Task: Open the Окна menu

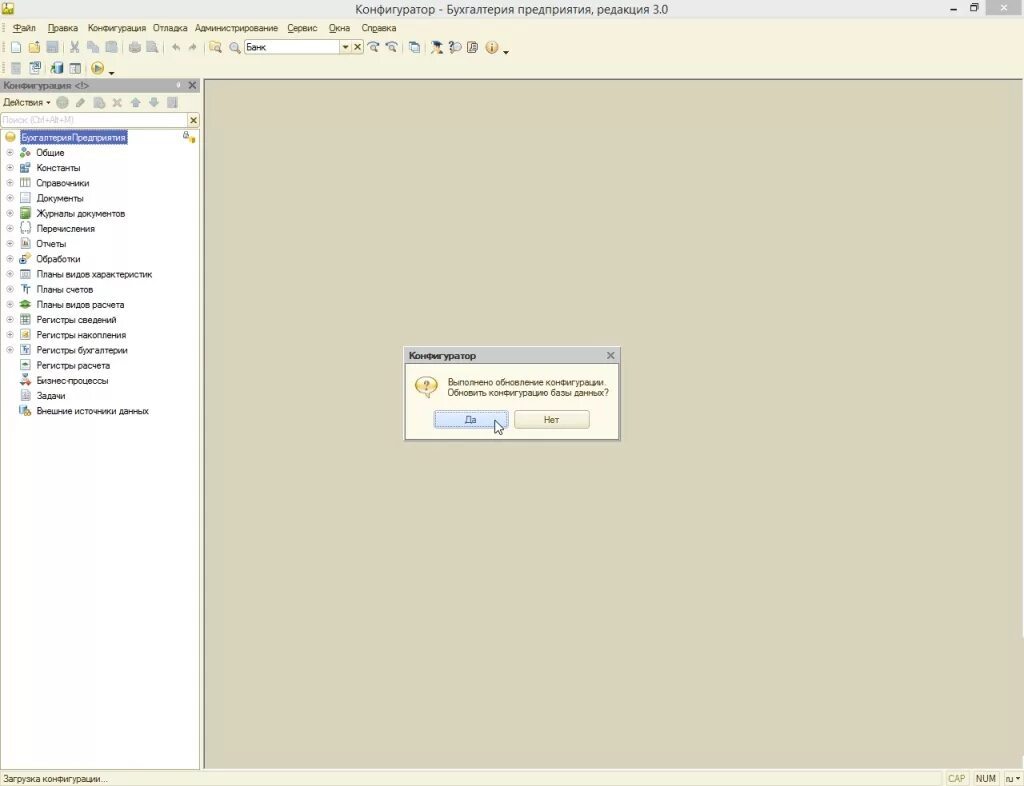Action: [x=339, y=28]
